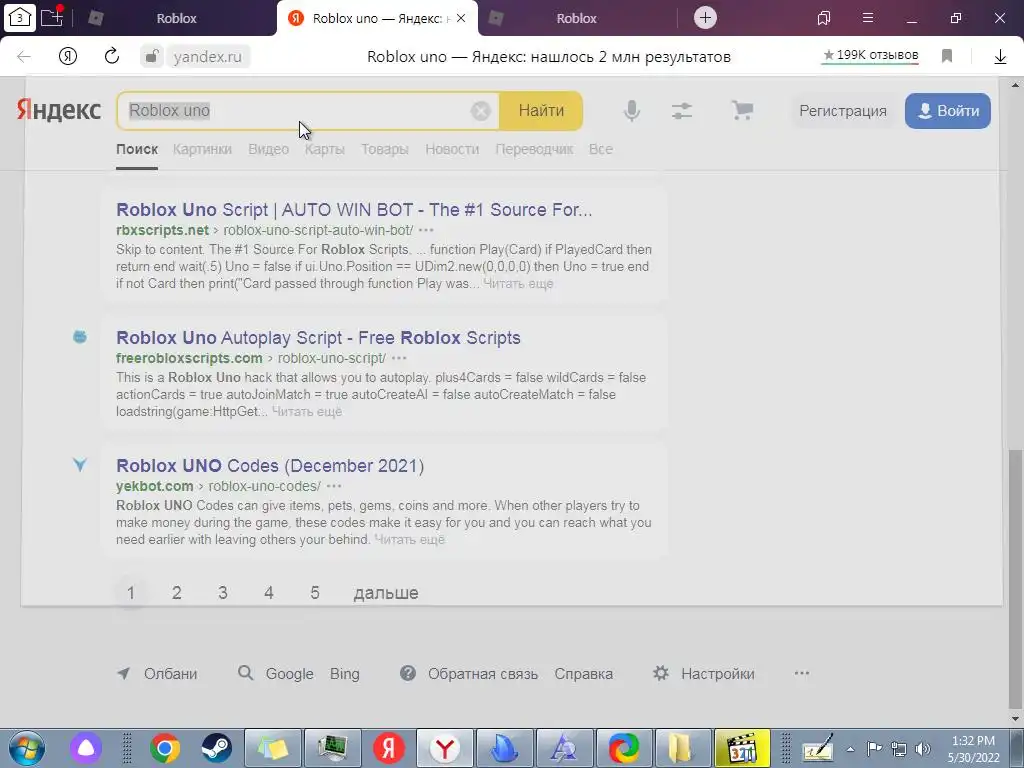Open the Windows Start menu
Image resolution: width=1024 pixels, height=768 pixels.
26,748
